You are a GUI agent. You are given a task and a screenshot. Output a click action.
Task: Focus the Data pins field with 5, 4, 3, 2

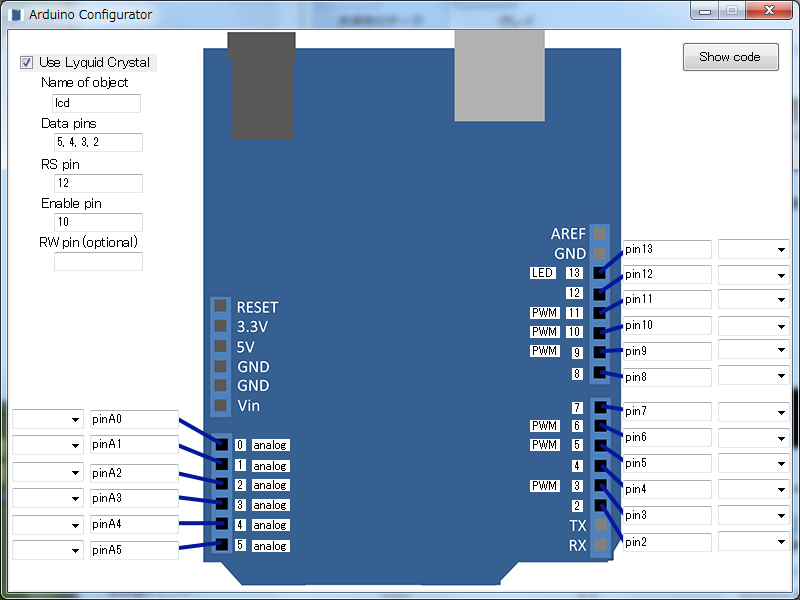click(x=98, y=142)
